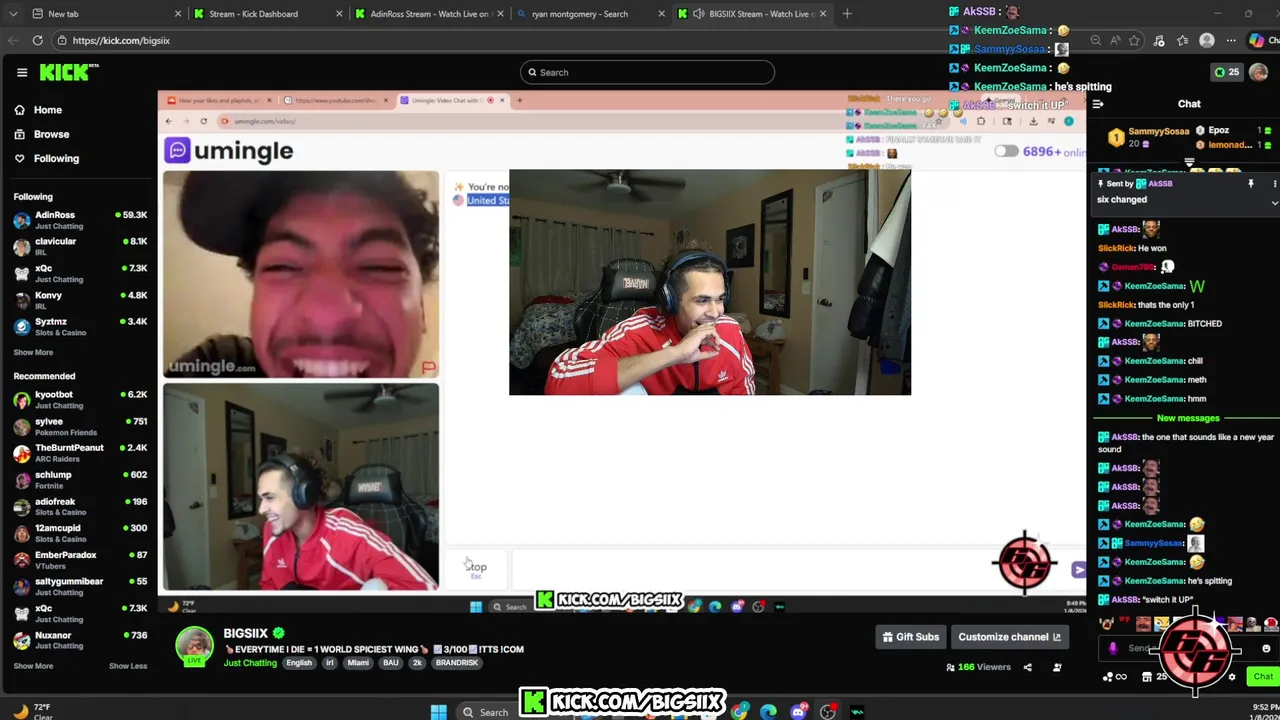Share the stream via share icon
The image size is (1280, 720).
pyautogui.click(x=1027, y=667)
